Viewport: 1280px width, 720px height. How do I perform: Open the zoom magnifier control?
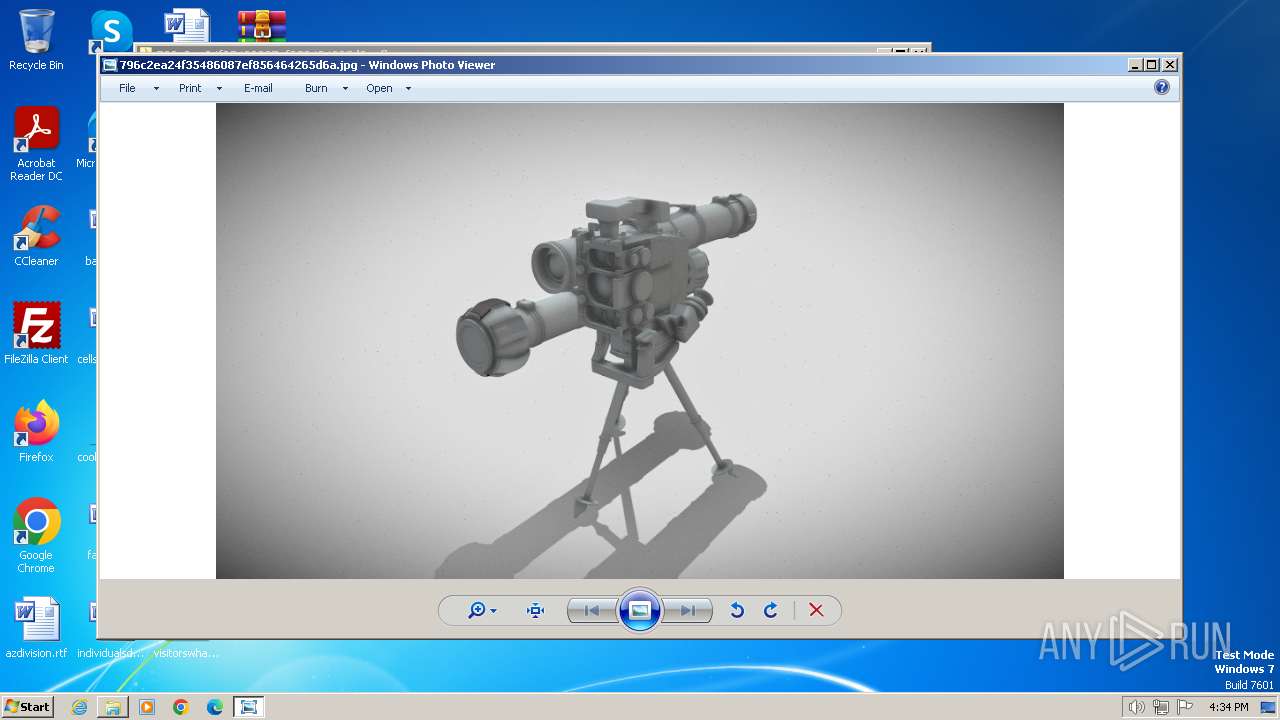click(x=476, y=610)
